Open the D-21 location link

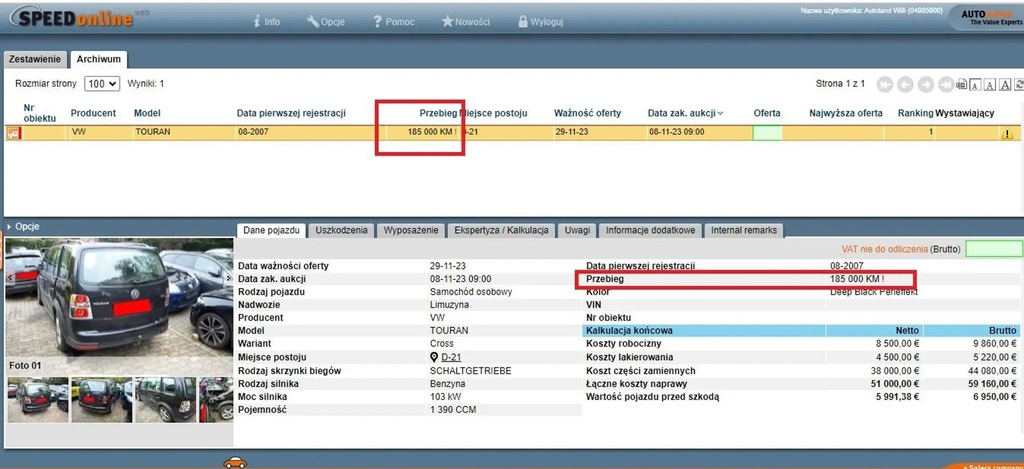point(451,357)
